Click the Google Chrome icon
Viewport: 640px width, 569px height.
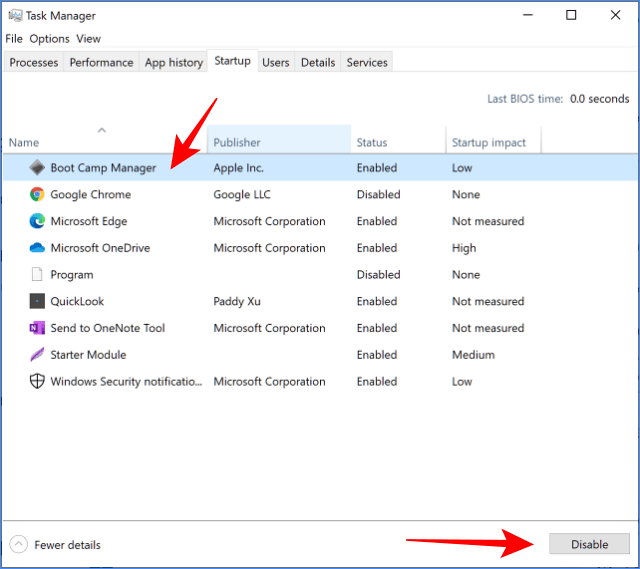pos(37,194)
